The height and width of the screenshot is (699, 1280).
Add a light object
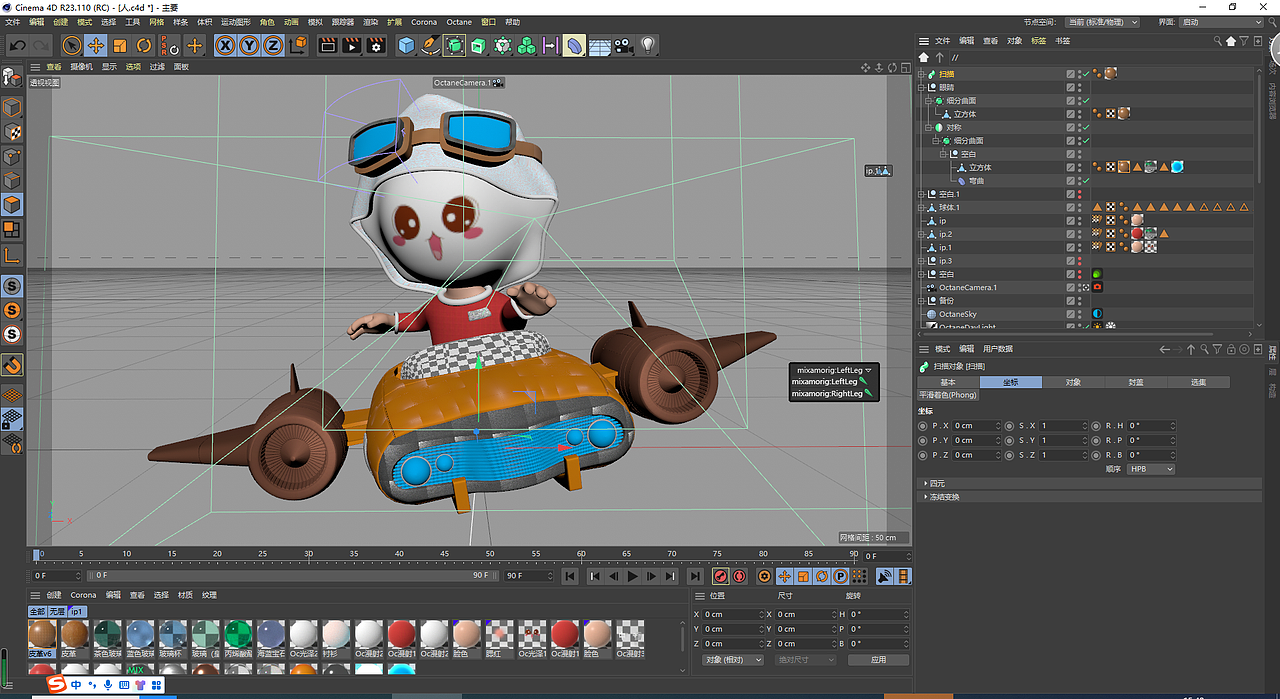[x=648, y=45]
